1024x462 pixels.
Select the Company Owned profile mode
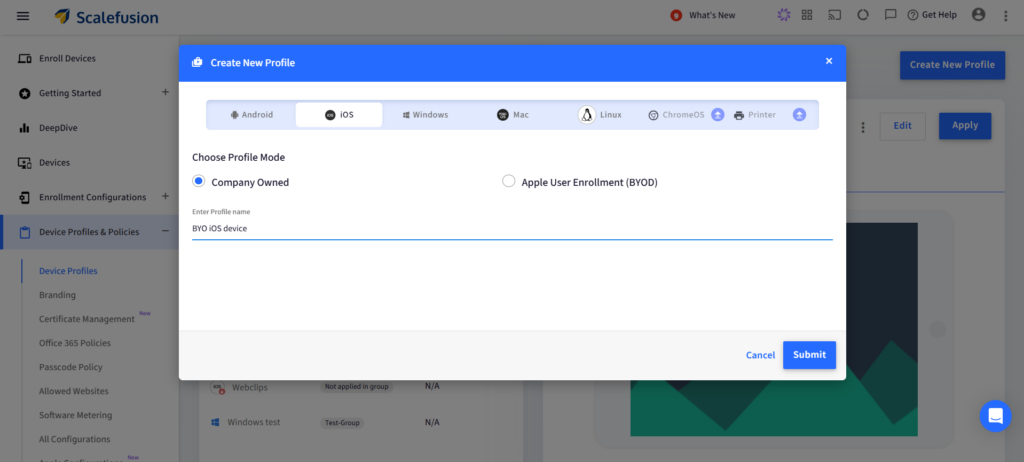199,181
